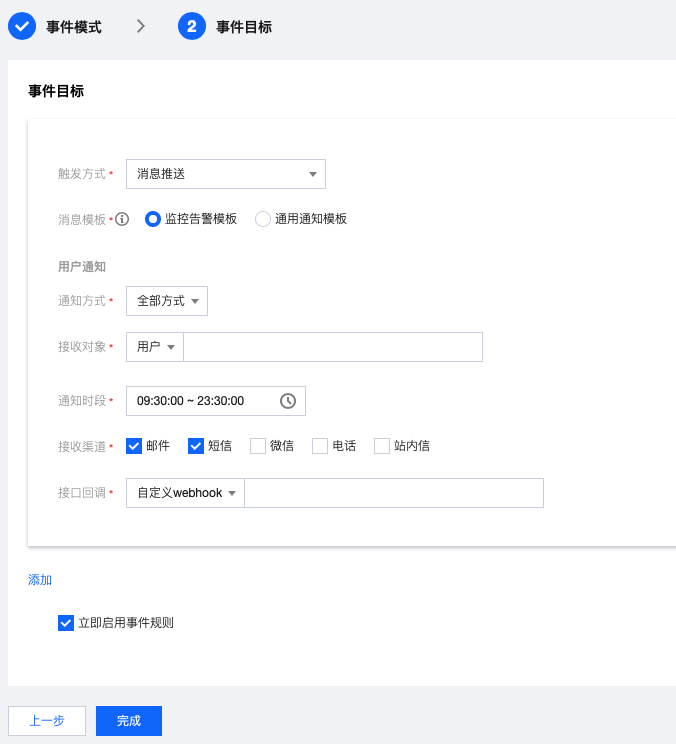Click the 添加 link

[40, 580]
